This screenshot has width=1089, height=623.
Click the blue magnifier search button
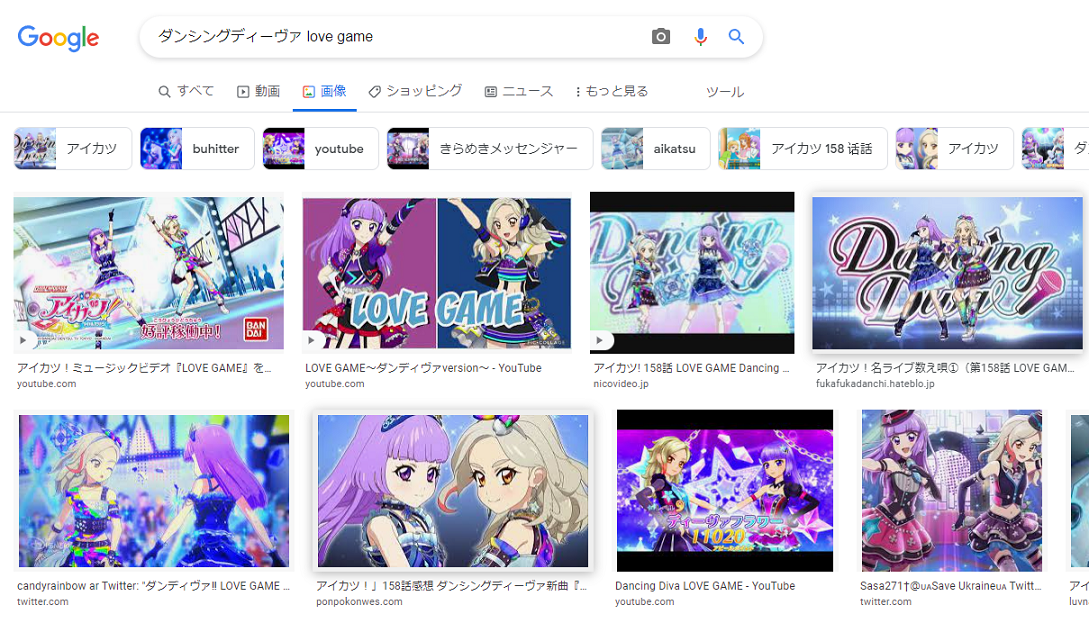point(736,37)
